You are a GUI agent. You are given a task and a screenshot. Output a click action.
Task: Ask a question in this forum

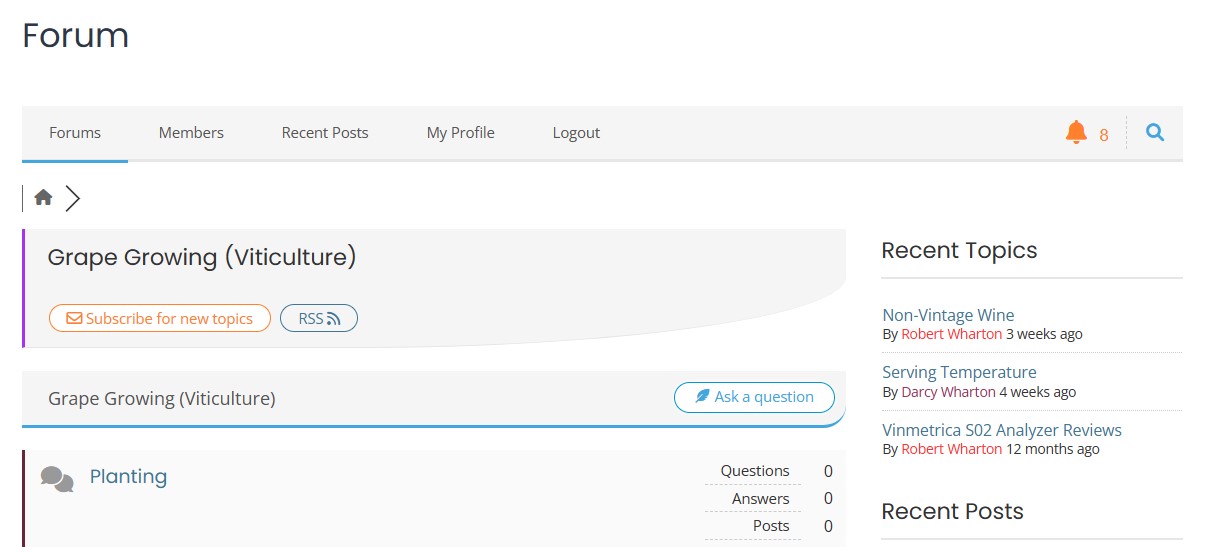tap(754, 397)
